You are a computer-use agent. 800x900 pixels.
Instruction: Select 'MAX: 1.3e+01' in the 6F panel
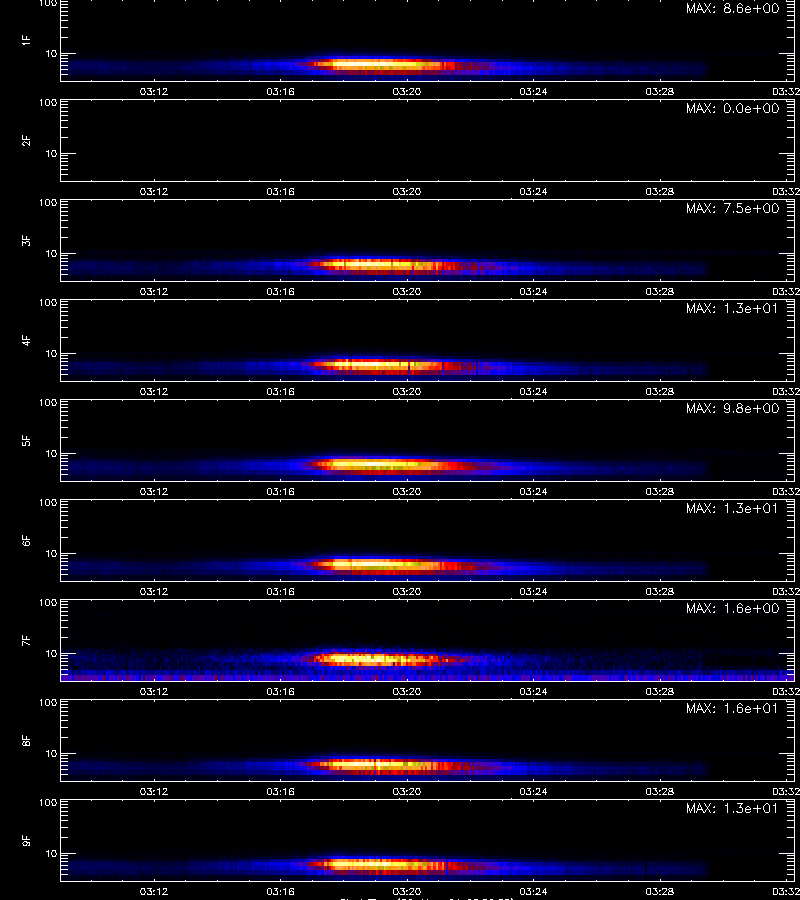[x=732, y=509]
